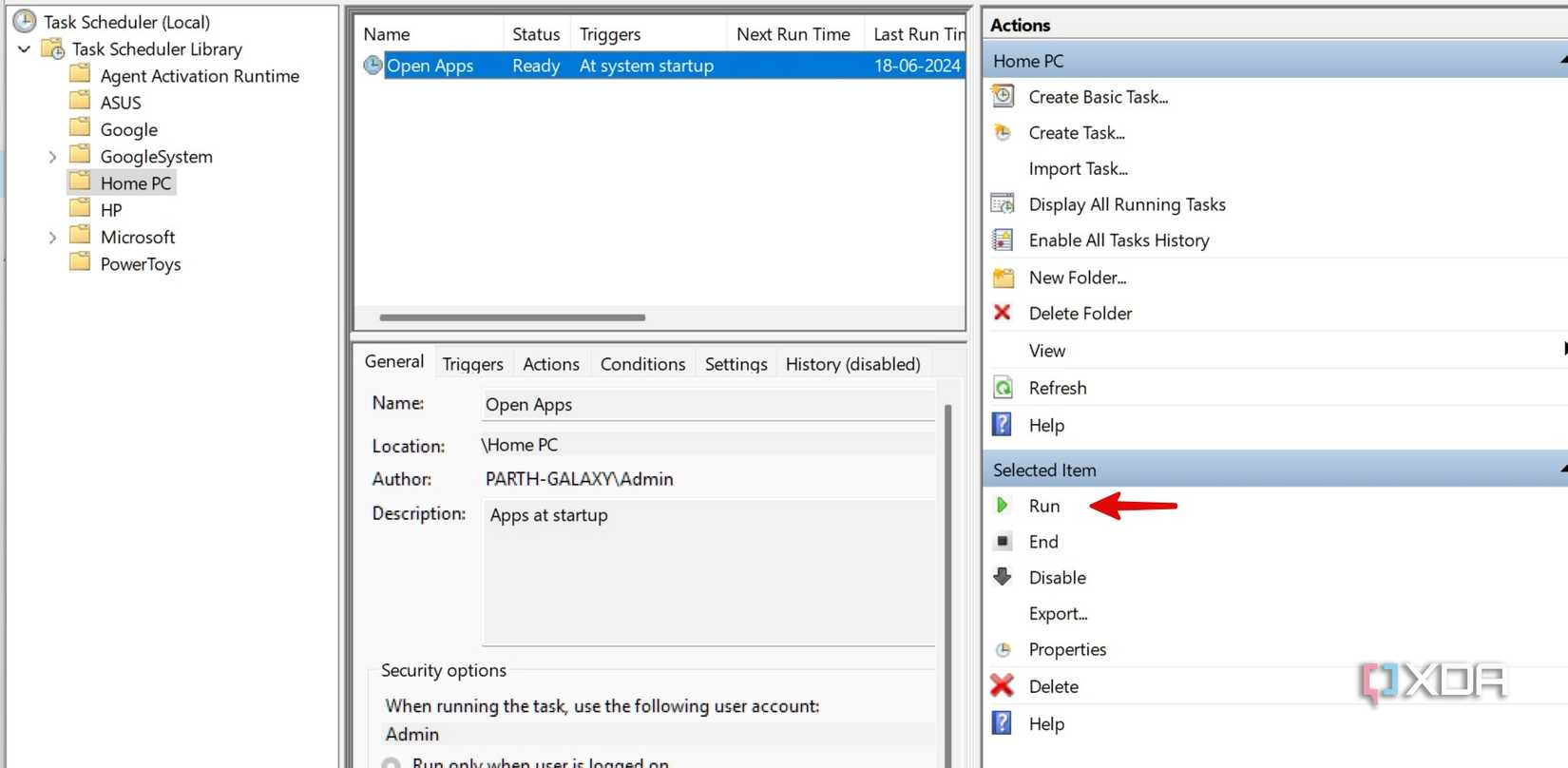Click the Enable All Tasks History icon
This screenshot has width=1568, height=768.
pyautogui.click(x=1003, y=240)
